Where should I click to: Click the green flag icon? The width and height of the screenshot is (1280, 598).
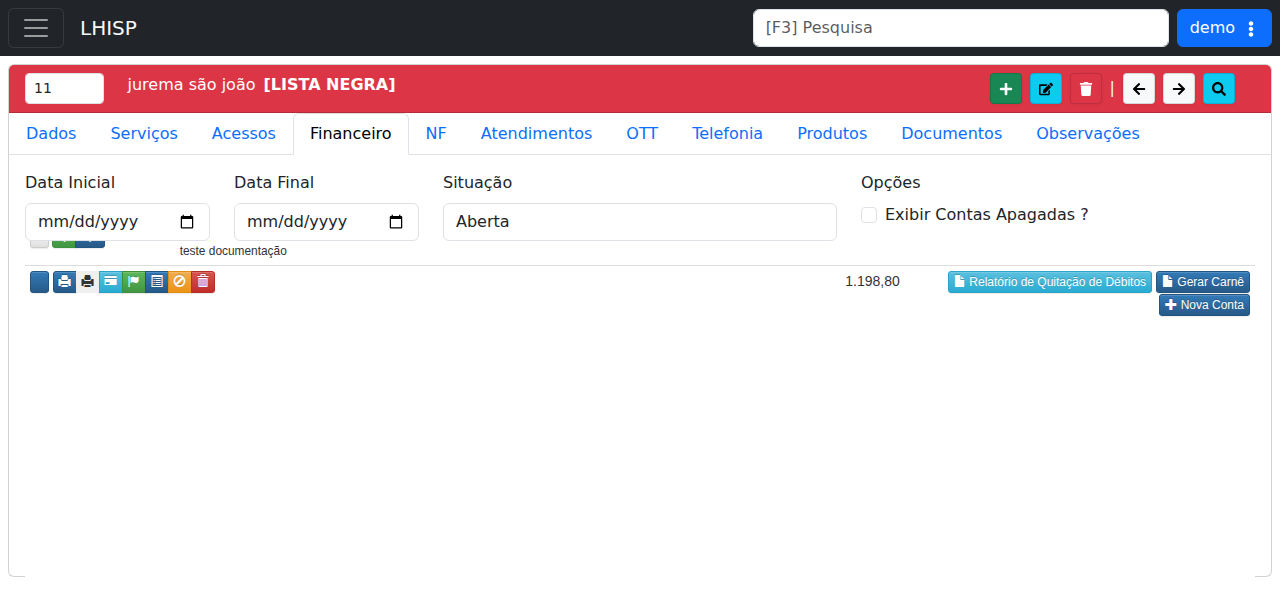click(133, 282)
